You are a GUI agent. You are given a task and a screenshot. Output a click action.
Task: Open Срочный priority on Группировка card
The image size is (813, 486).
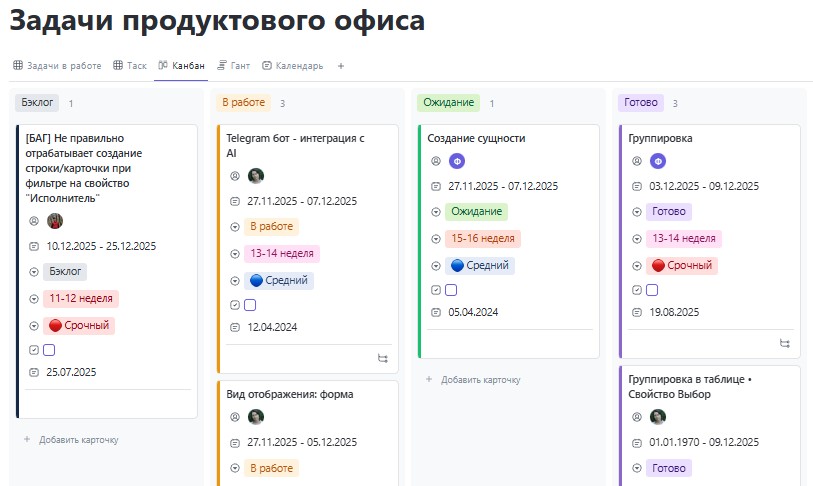[x=682, y=265]
